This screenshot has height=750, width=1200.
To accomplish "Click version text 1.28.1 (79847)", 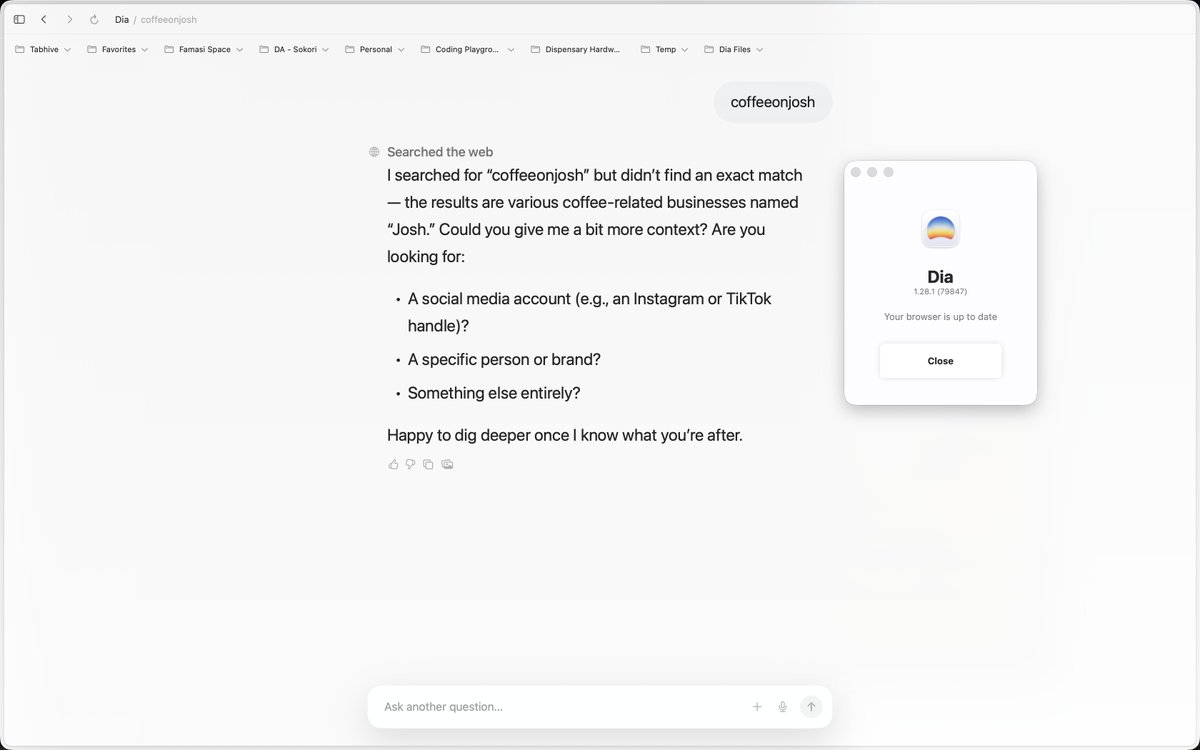I will (940, 292).
